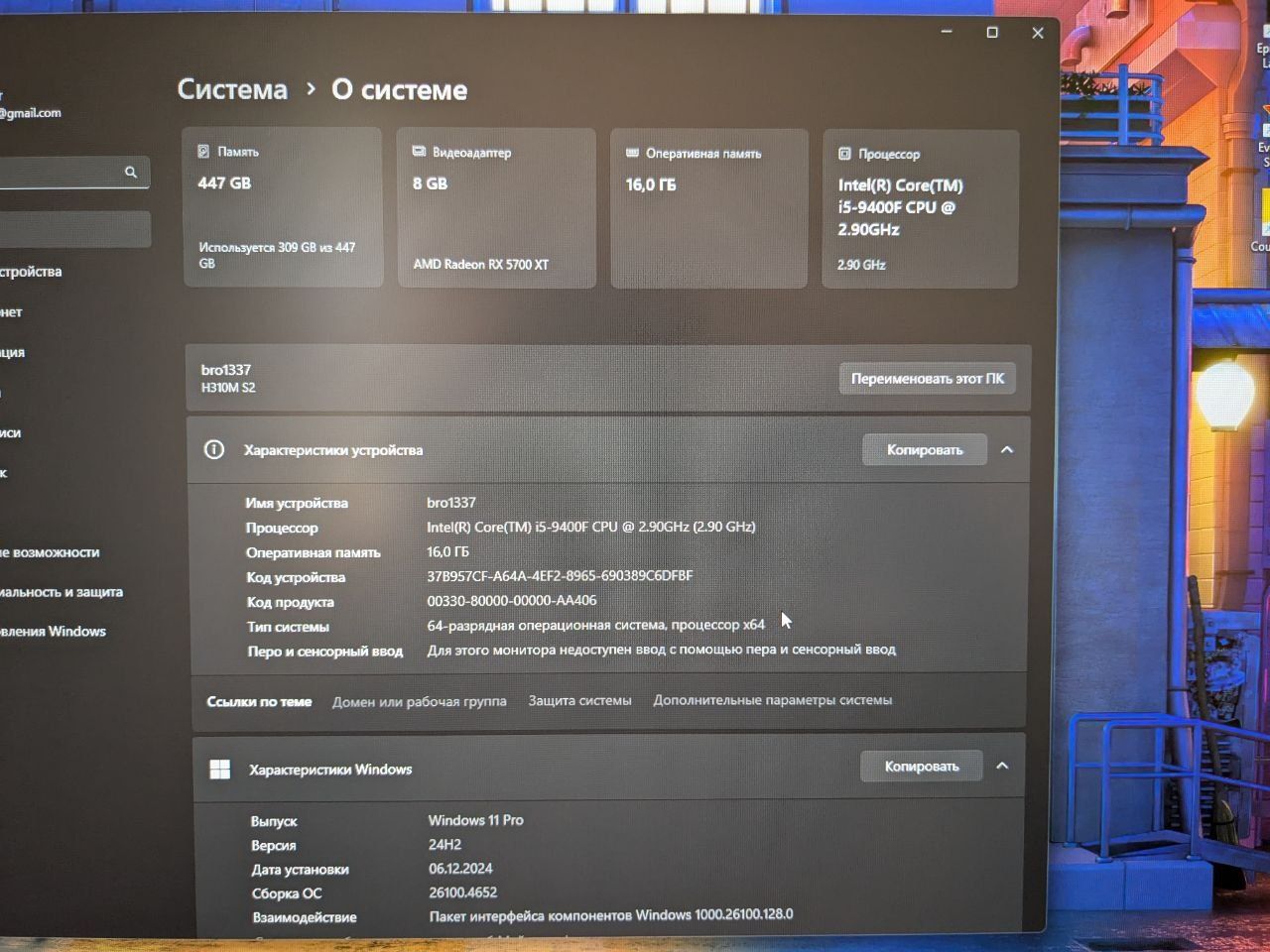The height and width of the screenshot is (952, 1270).
Task: Open the Процессор i5-9400F card
Action: [x=921, y=209]
